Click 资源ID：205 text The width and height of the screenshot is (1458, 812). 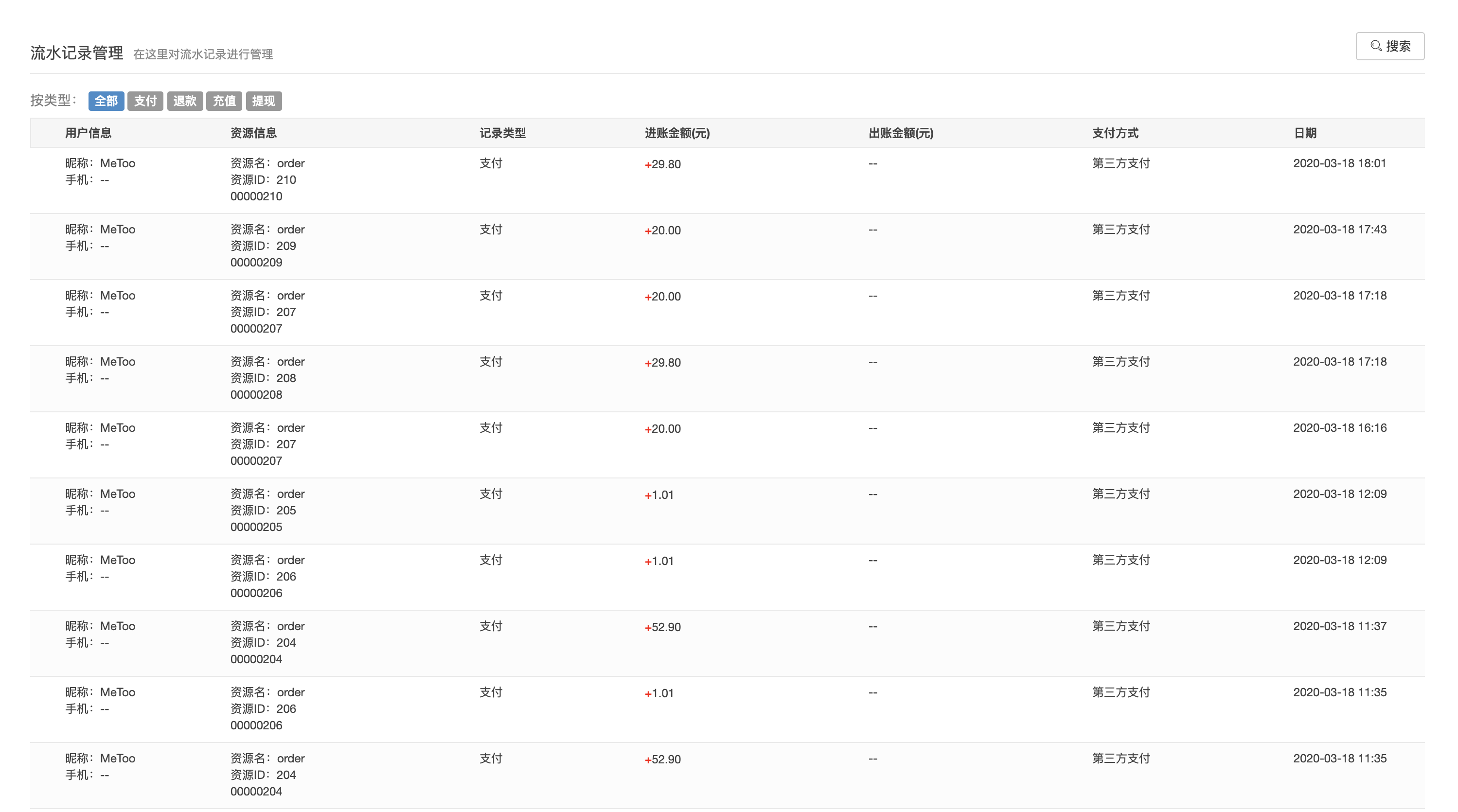click(x=263, y=511)
